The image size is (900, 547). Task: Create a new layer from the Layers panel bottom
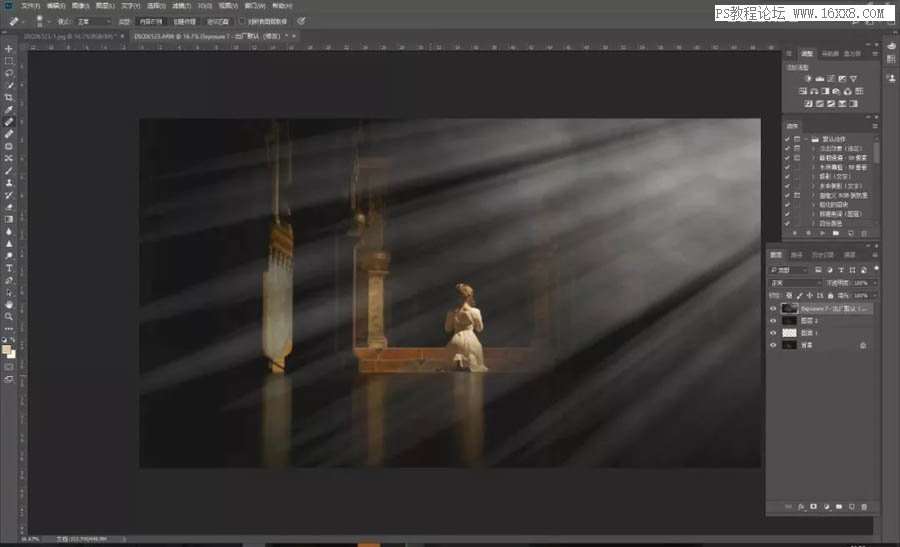852,507
